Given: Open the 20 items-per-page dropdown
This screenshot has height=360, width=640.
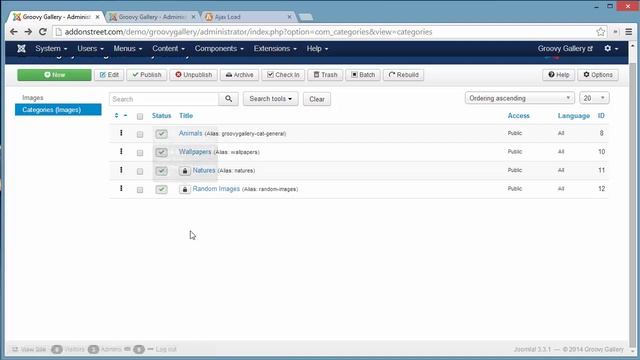Looking at the screenshot, I should pos(594,98).
